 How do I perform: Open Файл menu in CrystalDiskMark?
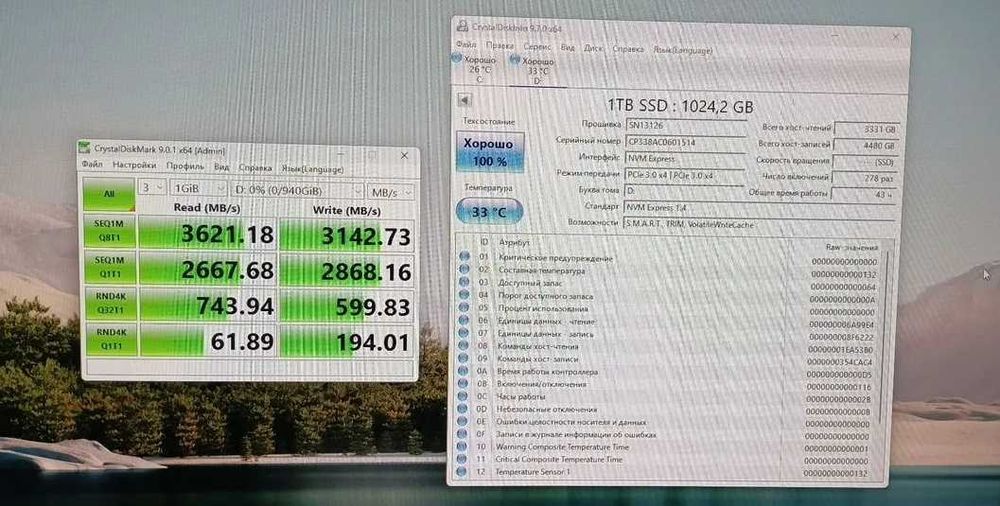click(x=92, y=165)
